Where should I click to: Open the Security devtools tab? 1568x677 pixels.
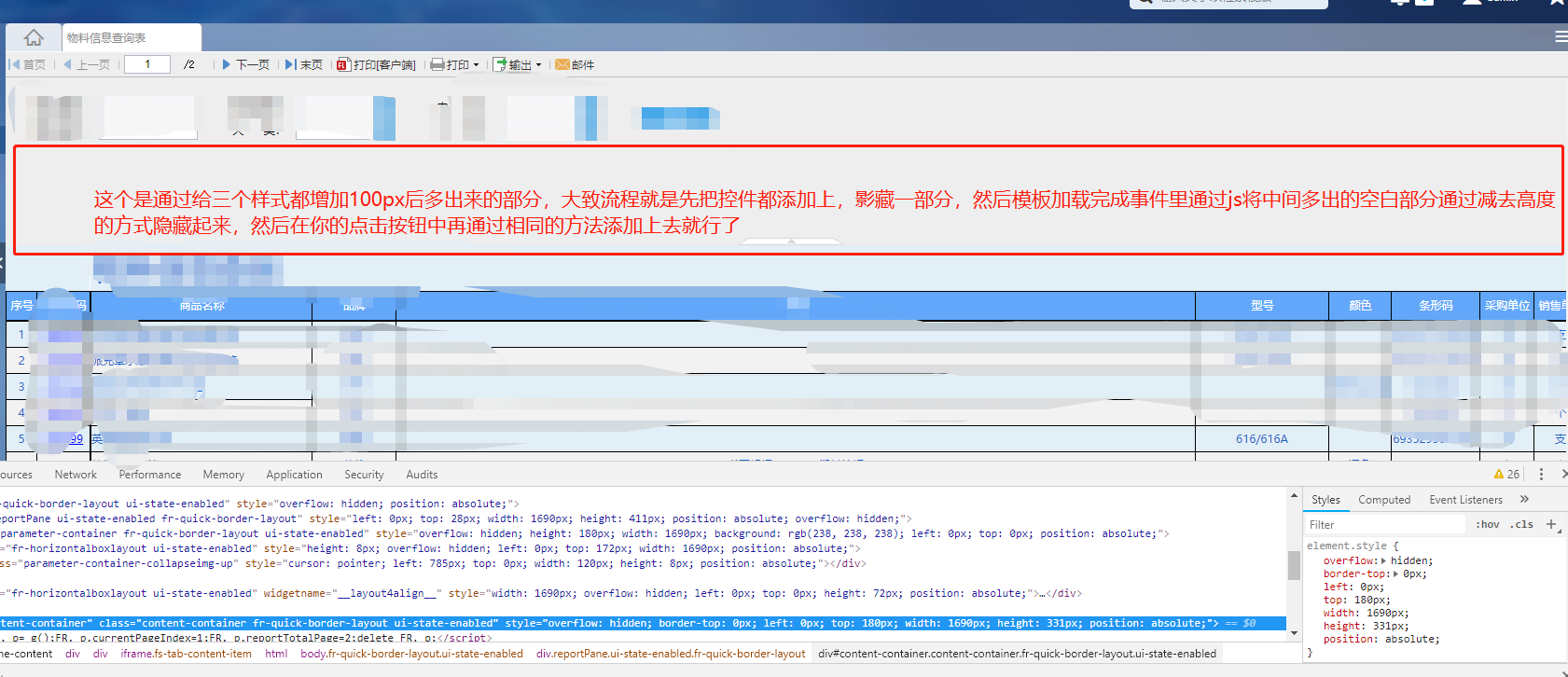click(x=364, y=475)
